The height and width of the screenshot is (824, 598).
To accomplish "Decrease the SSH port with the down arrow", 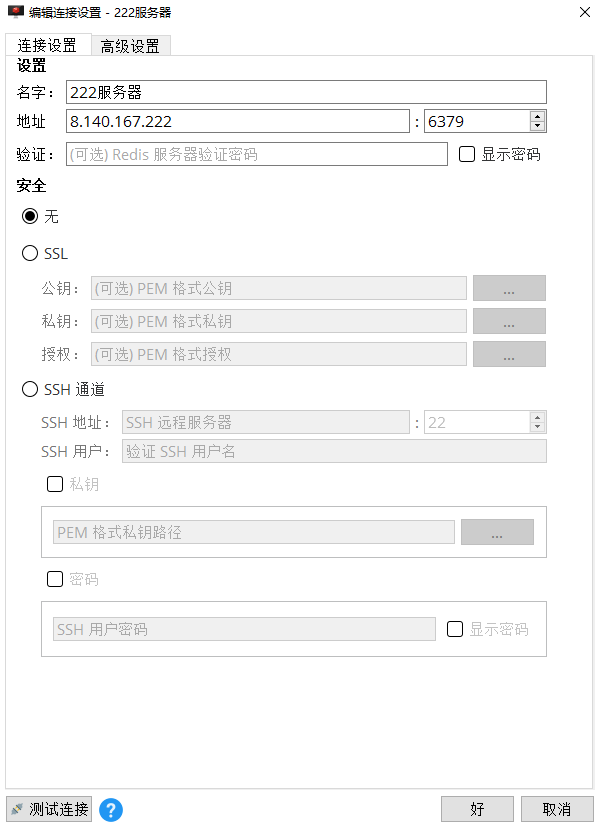I will (x=538, y=427).
